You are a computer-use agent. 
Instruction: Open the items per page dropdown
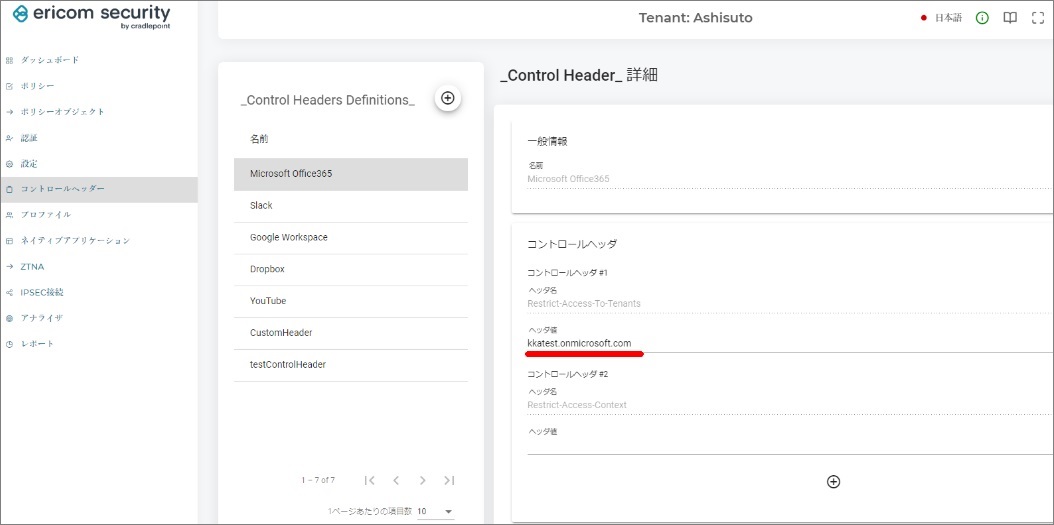coord(435,512)
